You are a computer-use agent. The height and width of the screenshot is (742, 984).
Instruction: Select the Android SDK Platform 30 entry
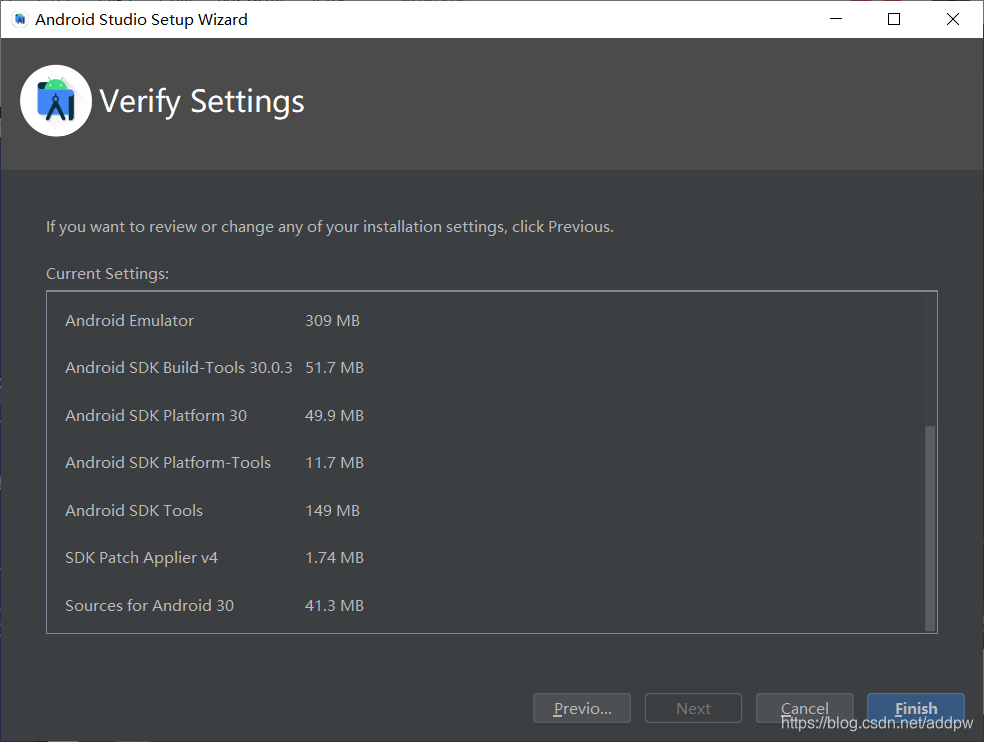point(156,416)
